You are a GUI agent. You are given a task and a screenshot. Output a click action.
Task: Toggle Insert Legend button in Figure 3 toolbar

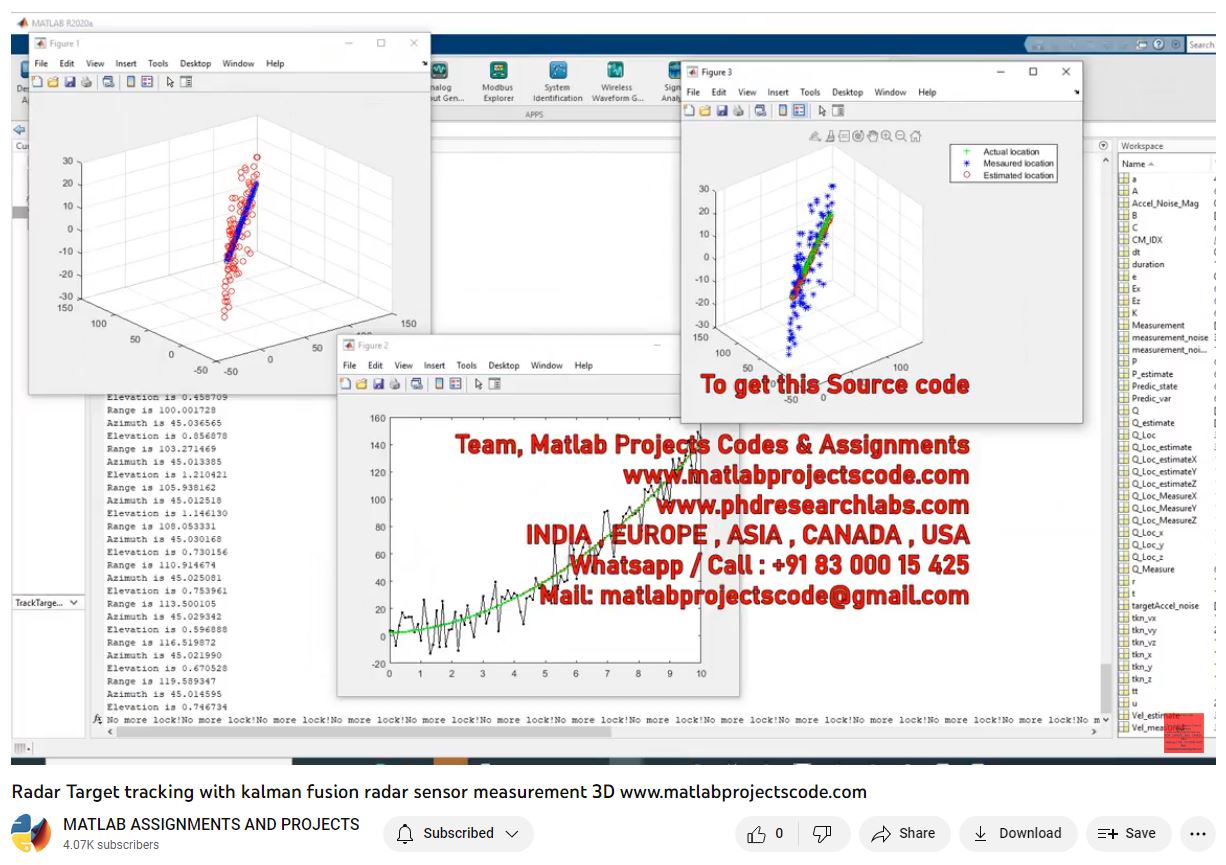pos(799,111)
